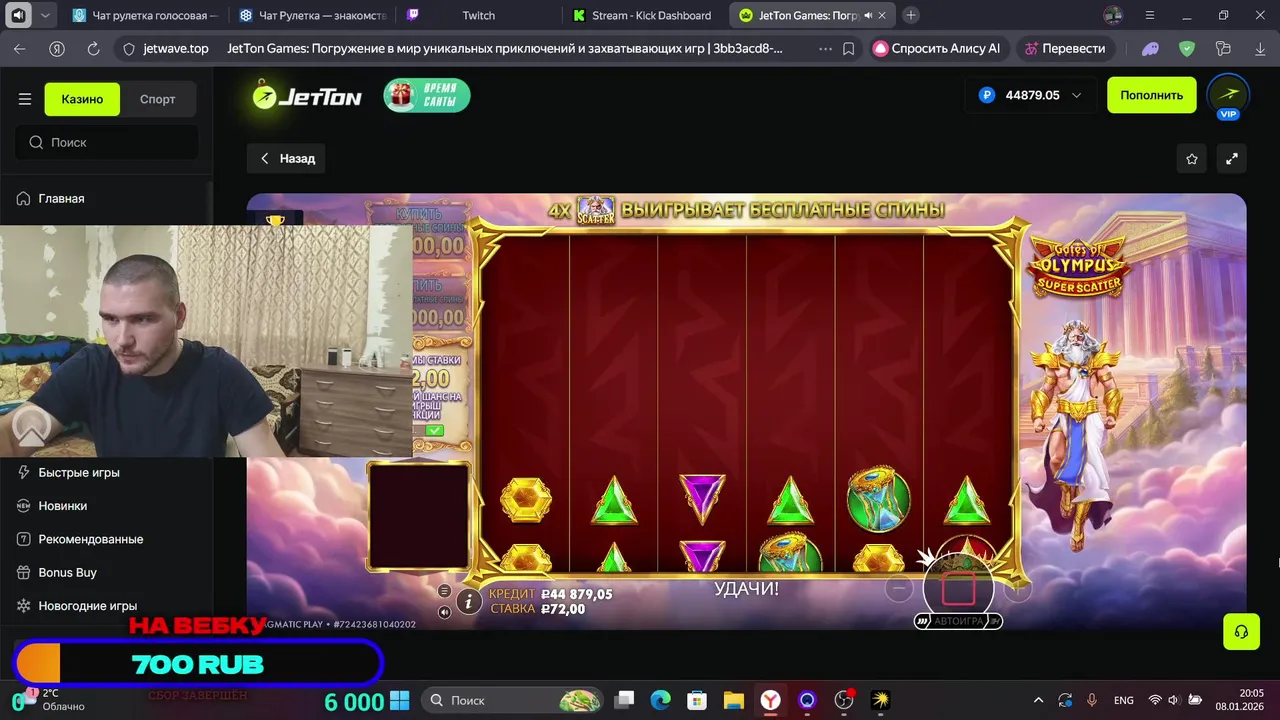Launch Microsoft Edge from taskbar

click(x=660, y=700)
